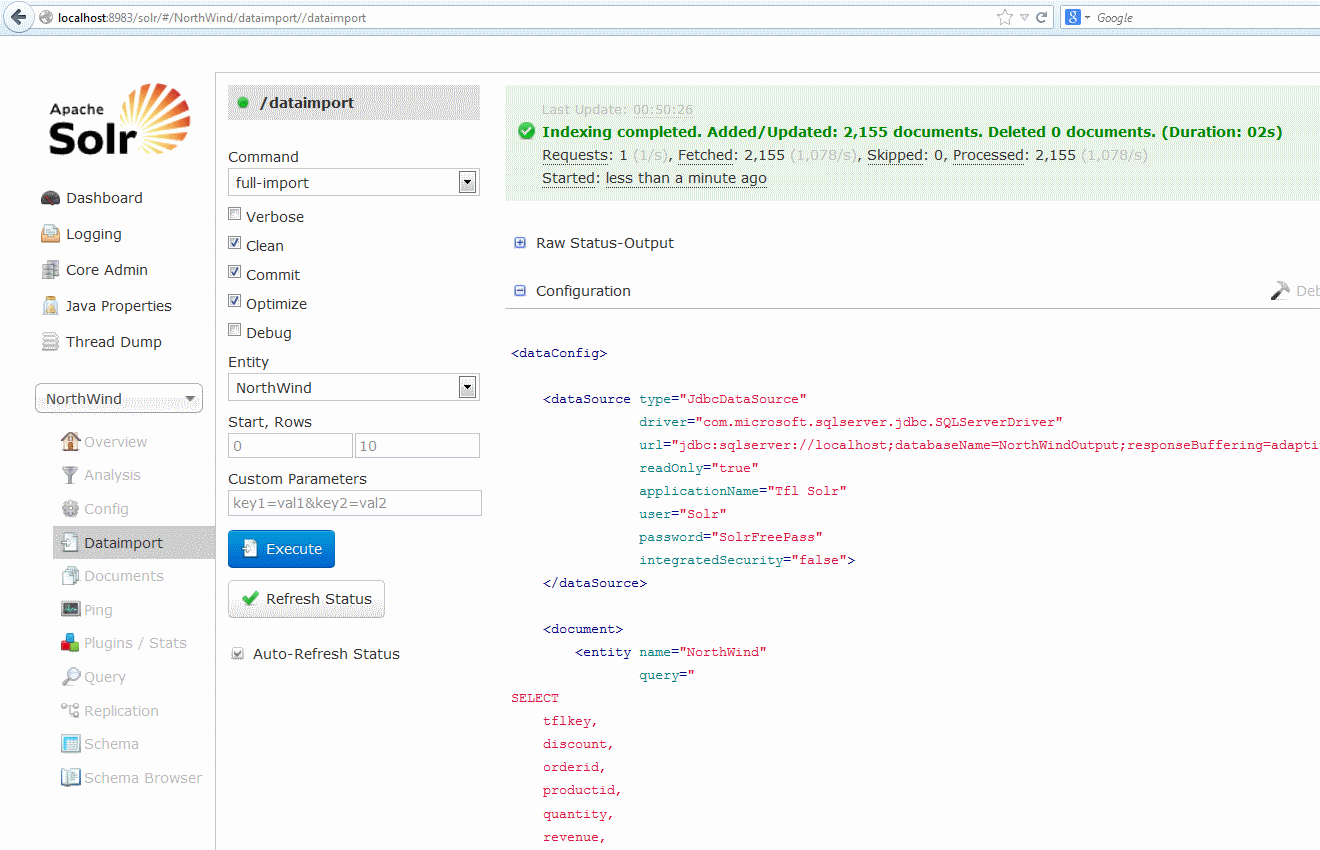This screenshot has width=1320, height=850.
Task: Click the Logging icon
Action: pyautogui.click(x=50, y=234)
